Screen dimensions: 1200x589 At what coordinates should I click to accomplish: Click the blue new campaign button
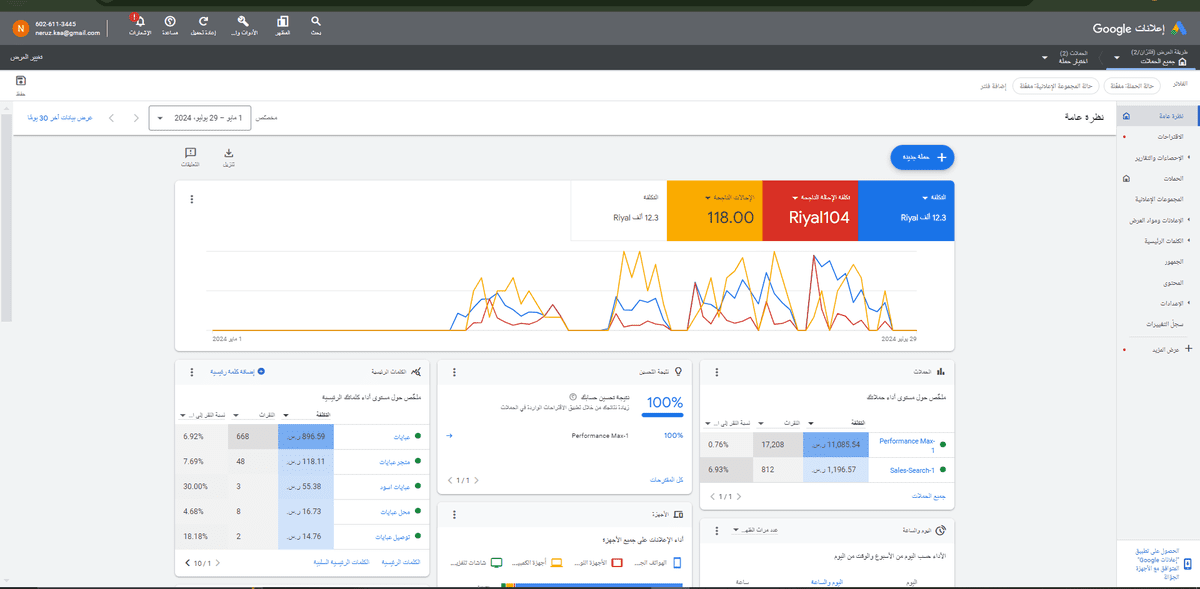pyautogui.click(x=922, y=157)
